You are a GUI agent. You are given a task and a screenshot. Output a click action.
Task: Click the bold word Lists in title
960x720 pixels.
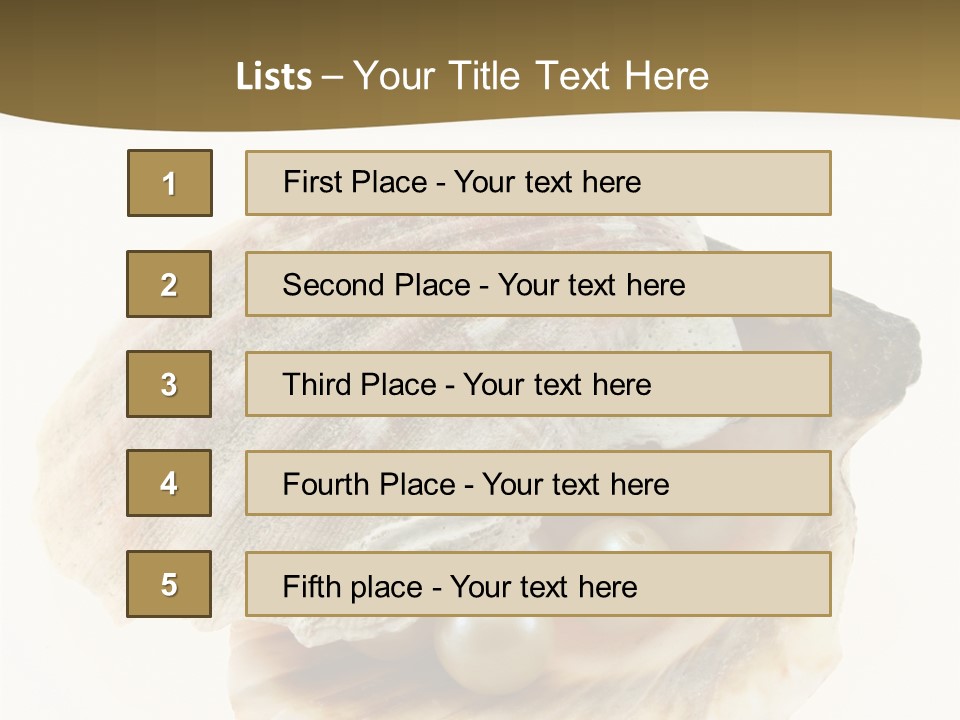point(274,77)
